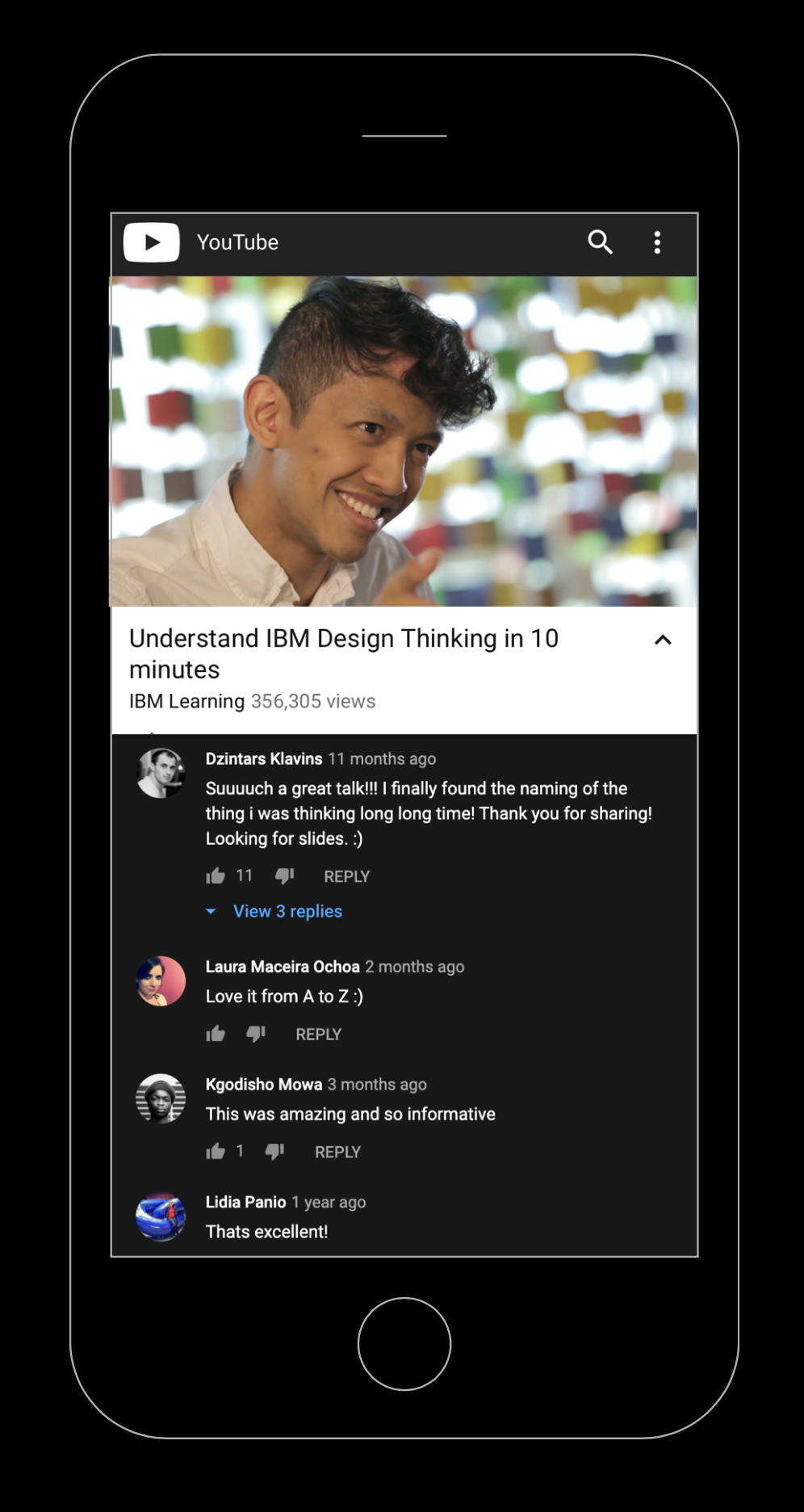Open IBM Learning channel
Screen dimensions: 804x1512
pyautogui.click(x=186, y=701)
